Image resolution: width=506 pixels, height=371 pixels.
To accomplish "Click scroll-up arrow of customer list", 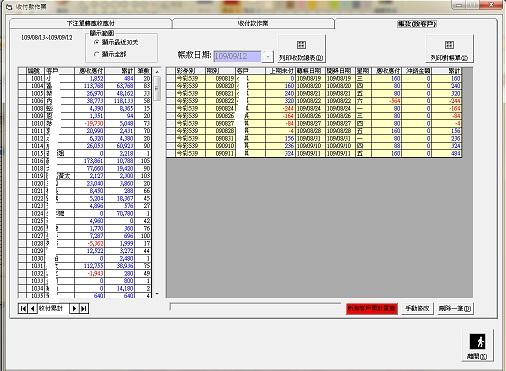I will point(157,72).
